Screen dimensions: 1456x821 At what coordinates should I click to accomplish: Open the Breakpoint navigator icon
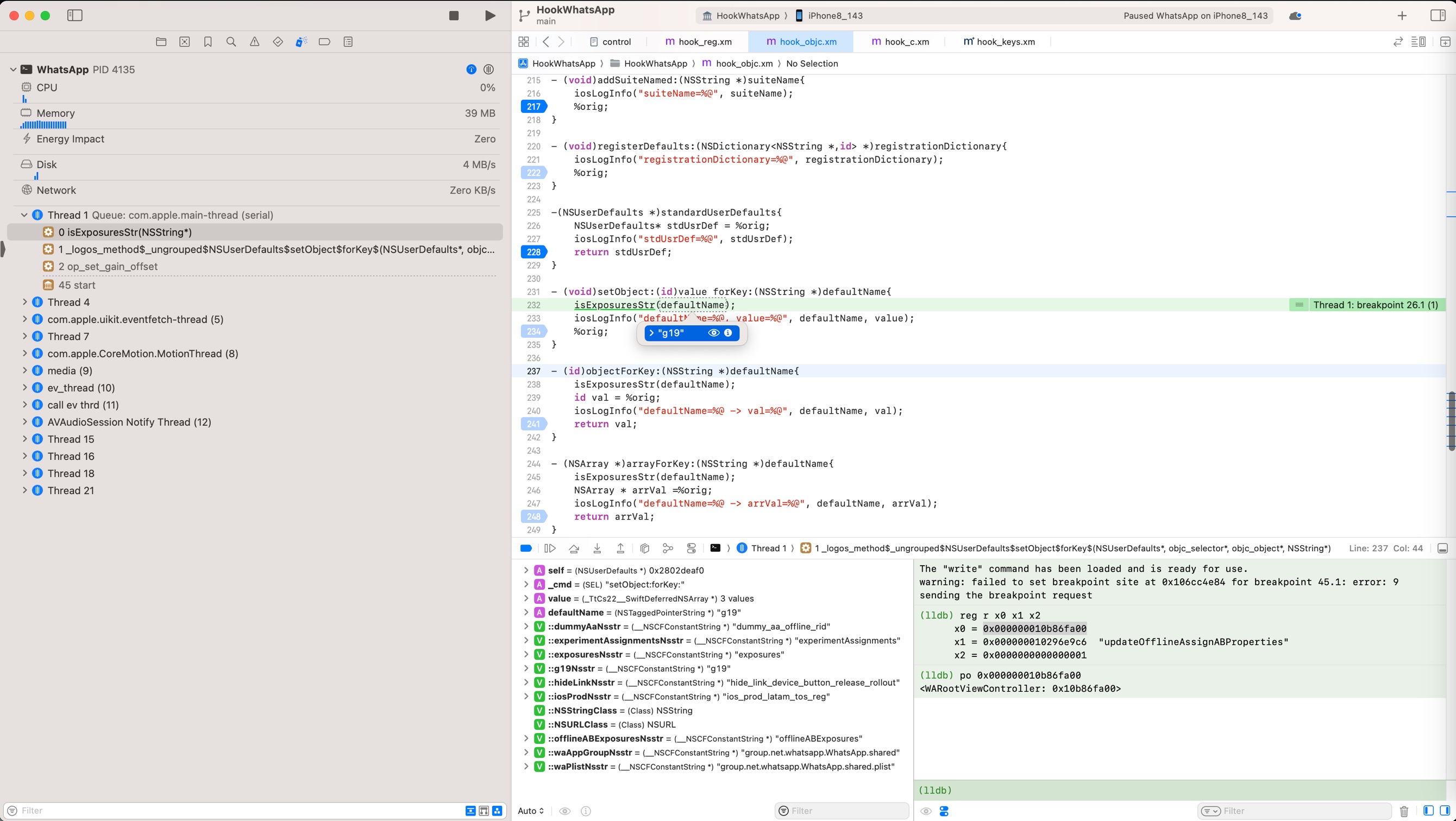[x=324, y=42]
